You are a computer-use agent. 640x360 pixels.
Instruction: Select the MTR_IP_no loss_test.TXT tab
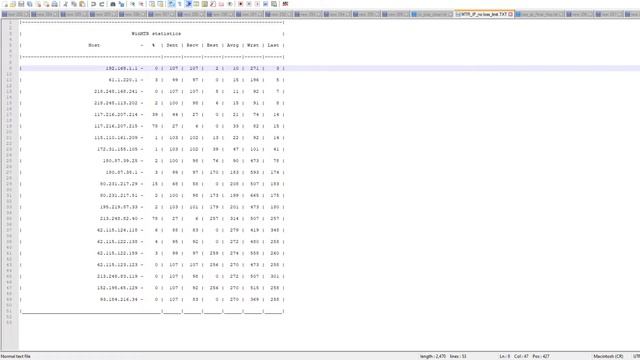pyautogui.click(x=483, y=14)
